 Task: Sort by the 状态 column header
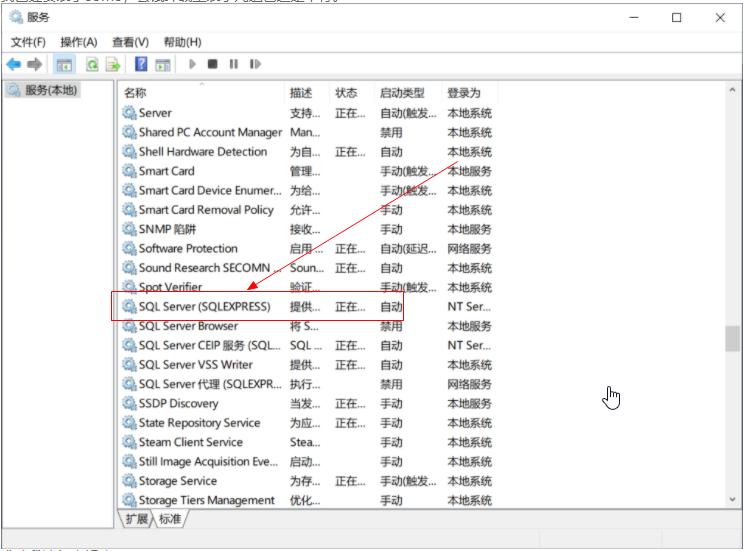pyautogui.click(x=346, y=93)
